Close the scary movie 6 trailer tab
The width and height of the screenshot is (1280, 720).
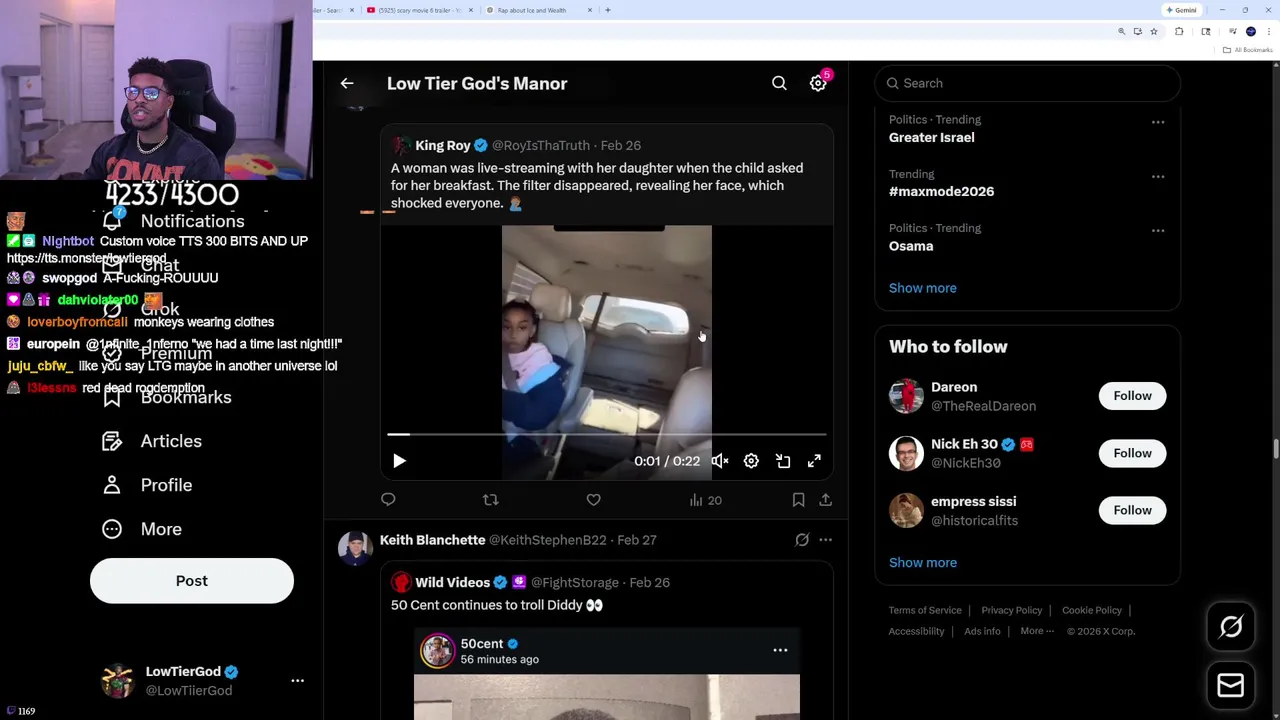click(472, 10)
